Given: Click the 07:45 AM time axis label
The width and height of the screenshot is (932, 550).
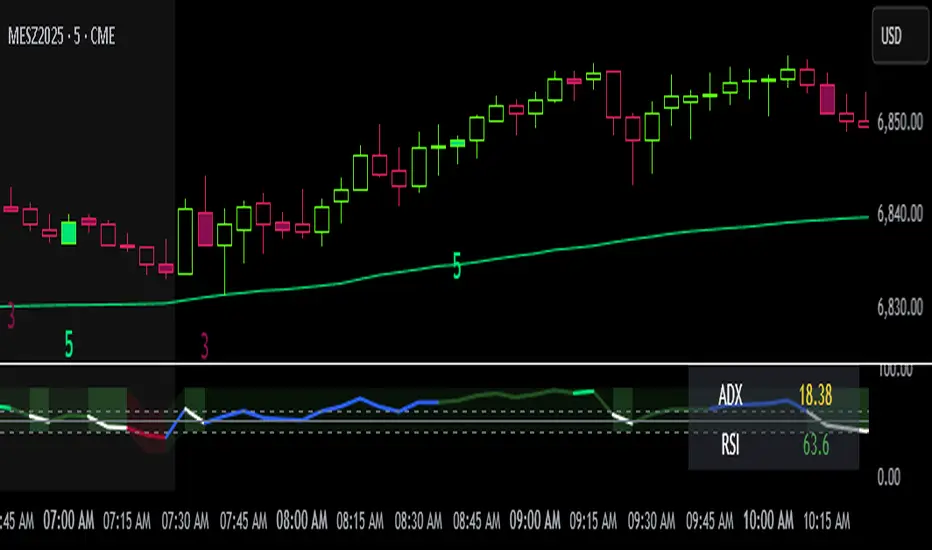Looking at the screenshot, I should click(x=243, y=521).
